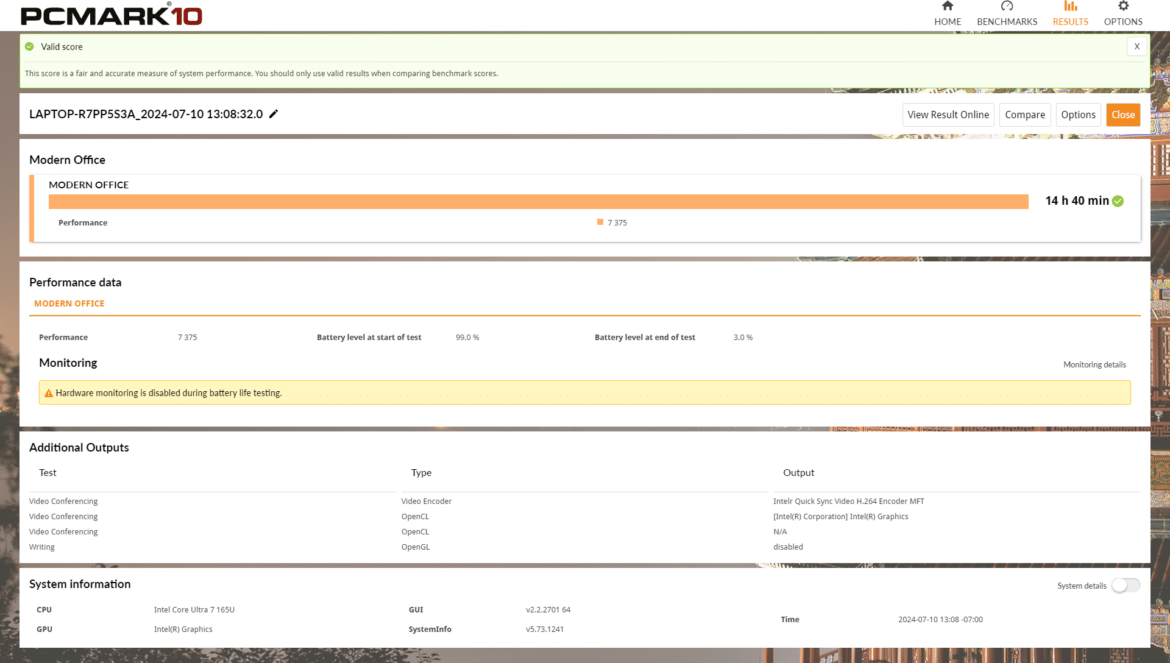1170x663 pixels.
Task: Open the result Options button
Action: tap(1078, 115)
